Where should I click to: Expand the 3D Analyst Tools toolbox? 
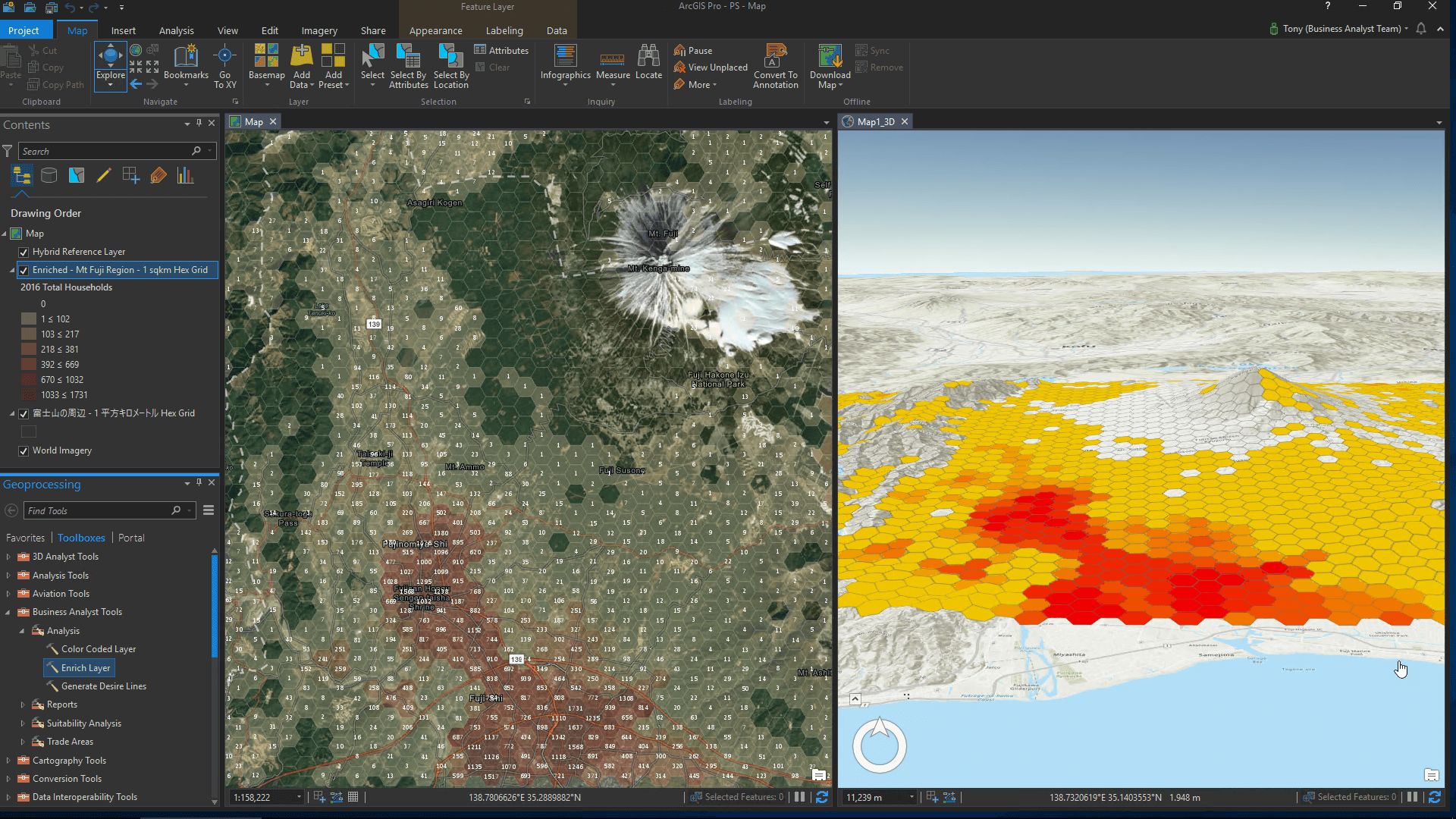8,557
